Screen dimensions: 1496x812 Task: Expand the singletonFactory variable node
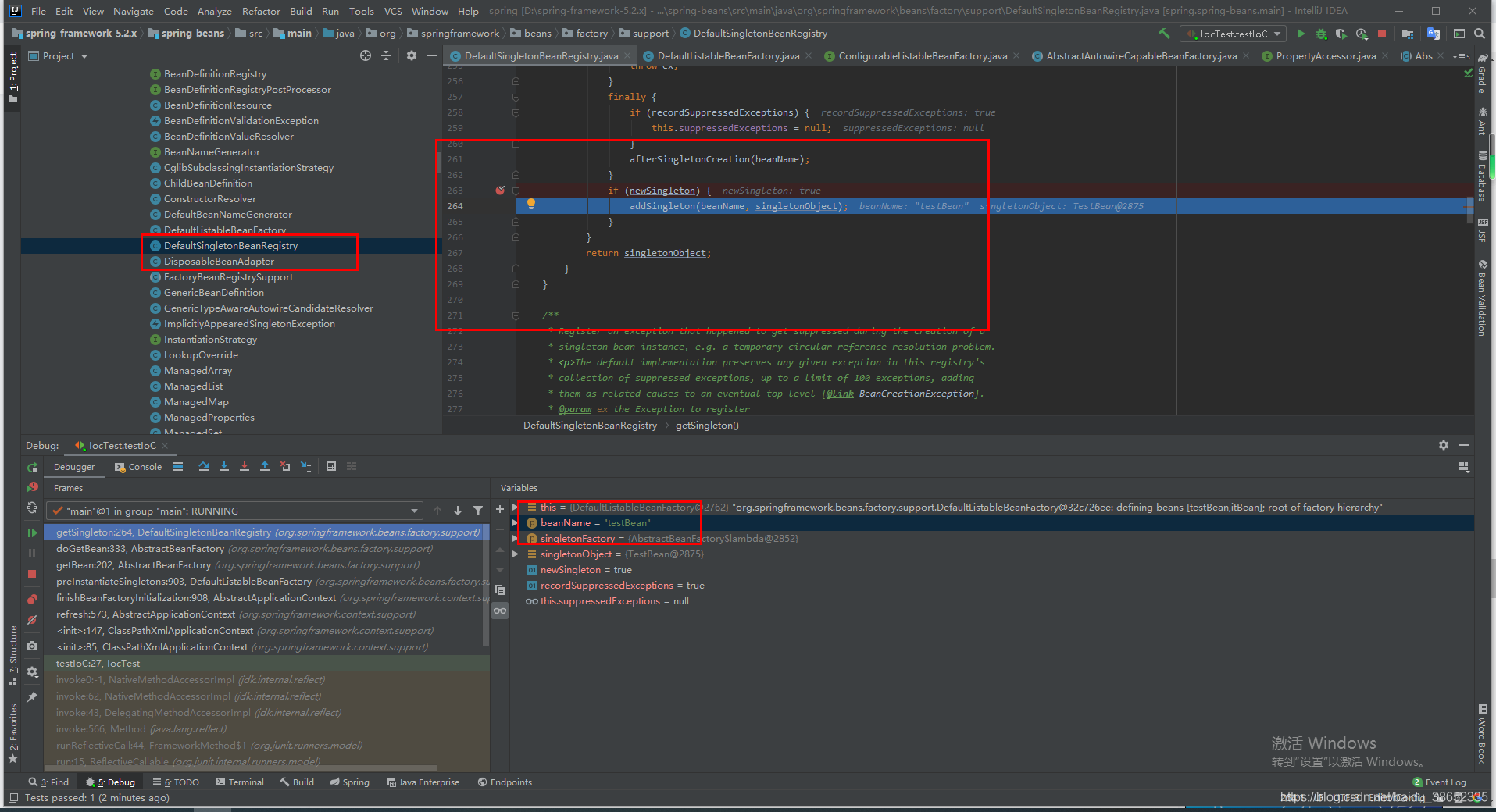(x=516, y=539)
